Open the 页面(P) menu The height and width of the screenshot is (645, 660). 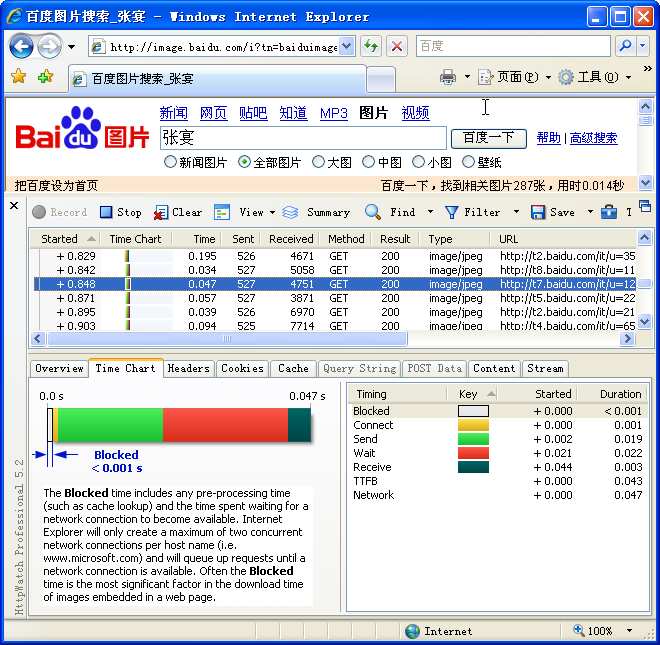pos(514,77)
